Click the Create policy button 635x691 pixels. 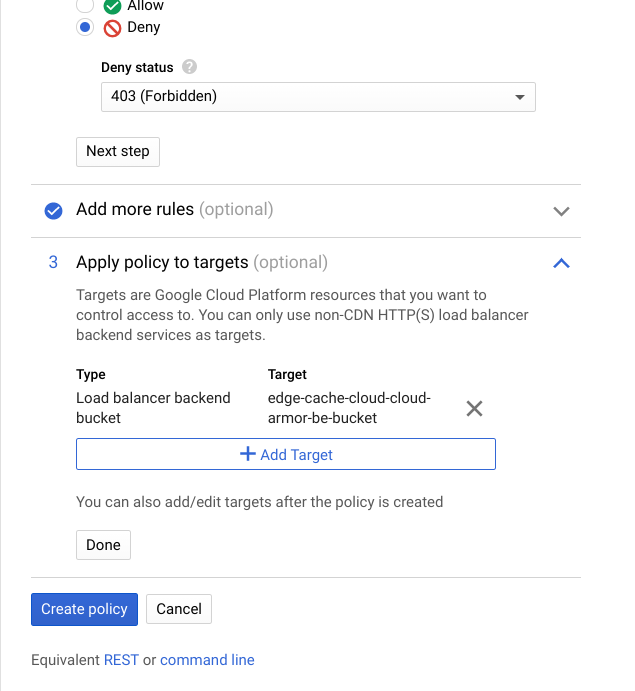84,609
